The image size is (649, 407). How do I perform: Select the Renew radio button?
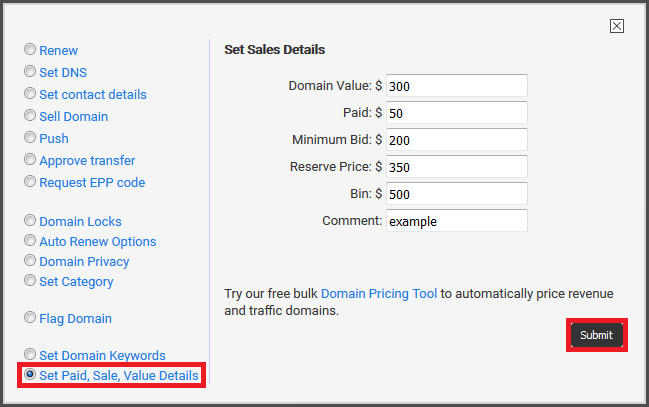pos(30,49)
